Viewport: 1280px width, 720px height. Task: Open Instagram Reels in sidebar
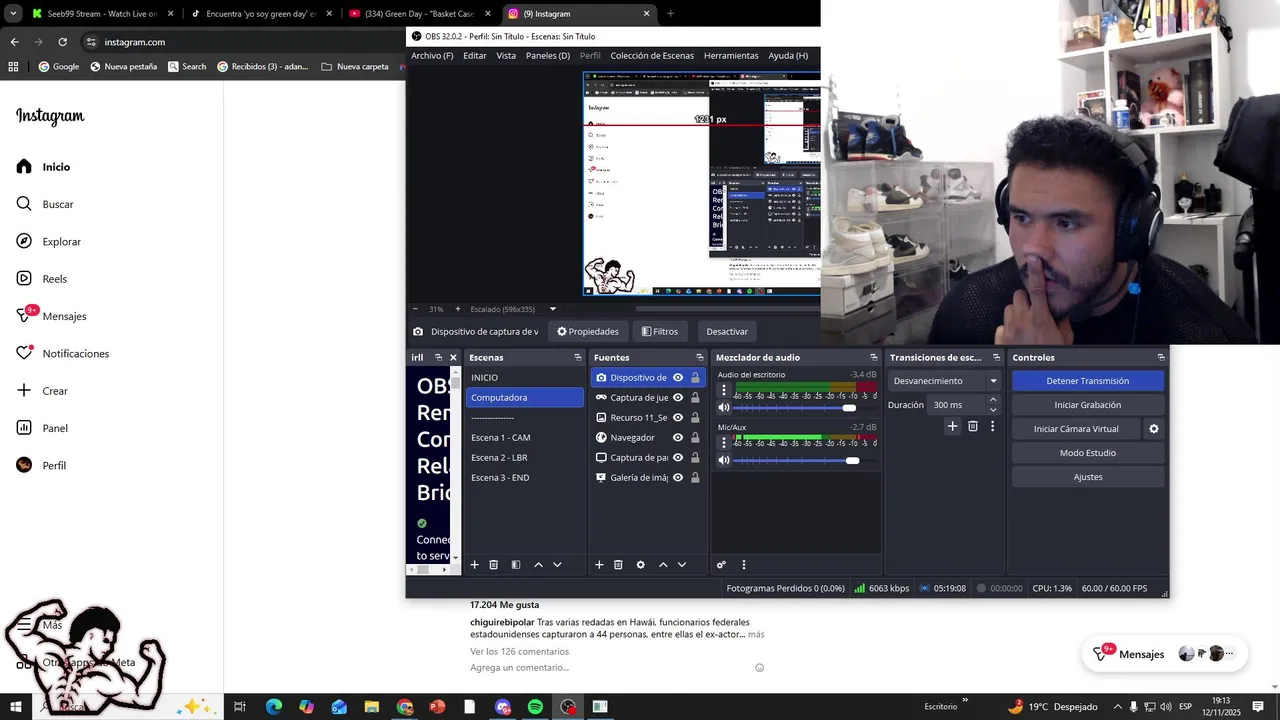(x=42, y=279)
